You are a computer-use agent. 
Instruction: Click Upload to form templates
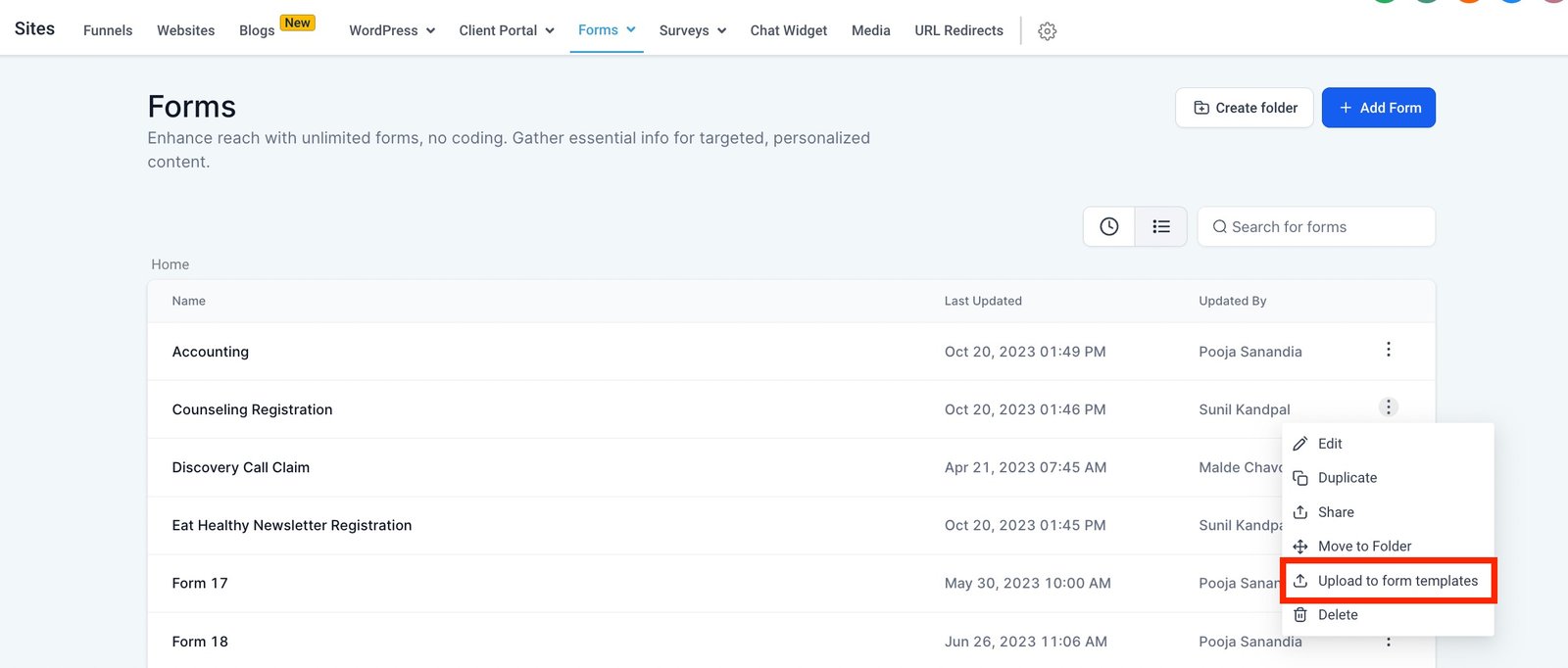click(1396, 581)
